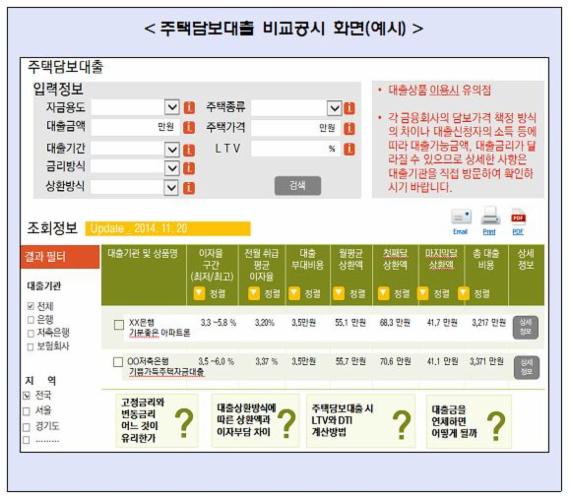The height and width of the screenshot is (498, 570).
Task: Sort by 마지막달 상환액 arrow
Action: point(423,293)
